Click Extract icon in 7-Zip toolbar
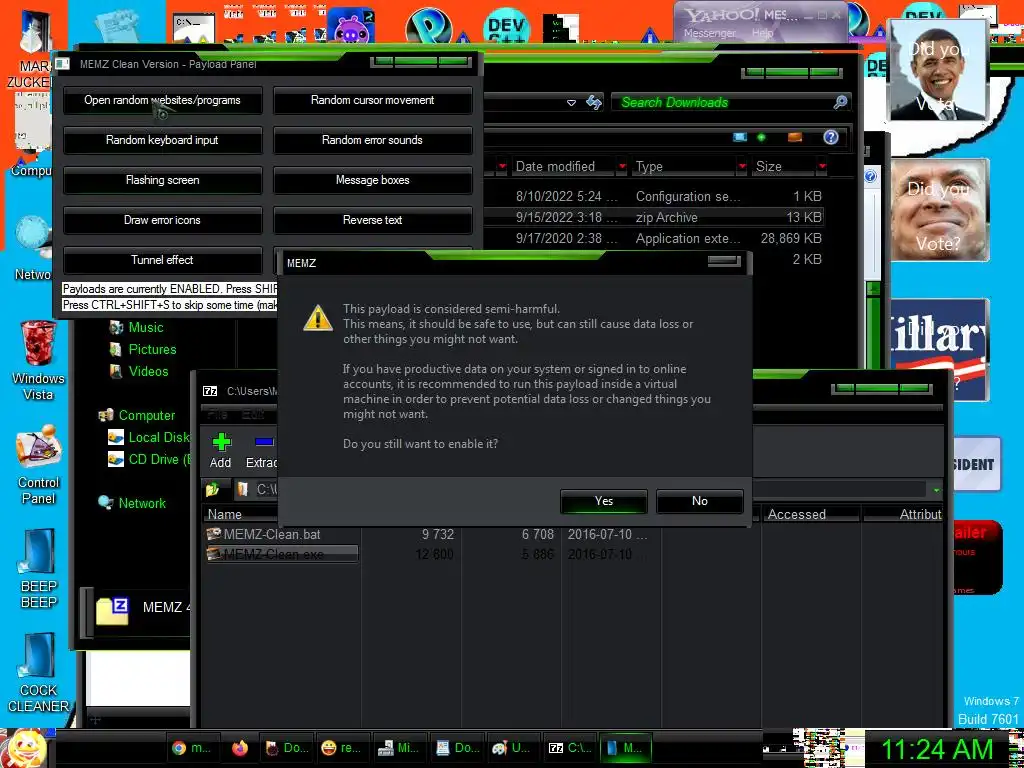The image size is (1024, 768). click(264, 442)
